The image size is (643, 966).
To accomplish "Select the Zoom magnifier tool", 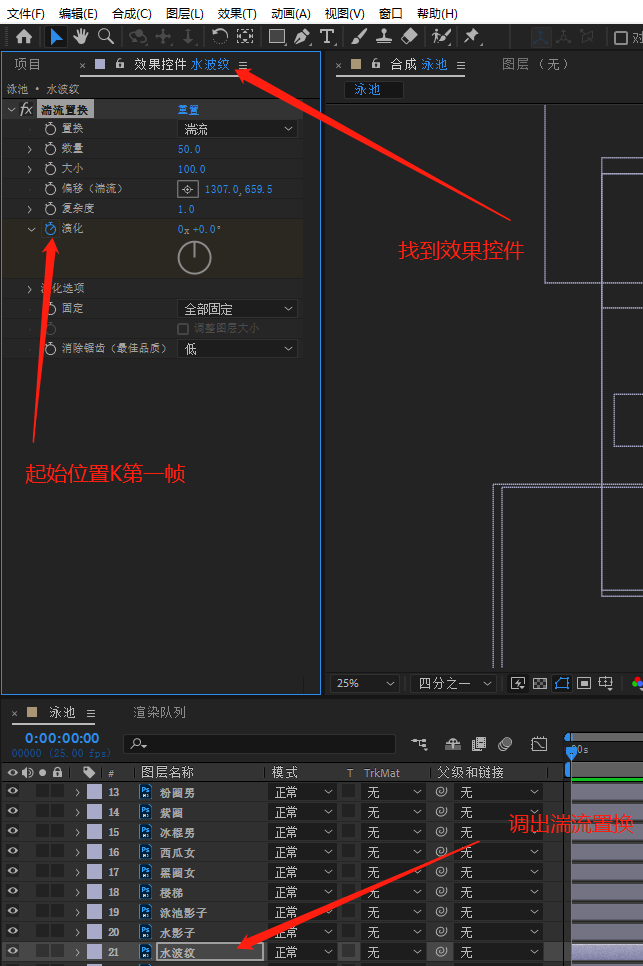I will (106, 37).
